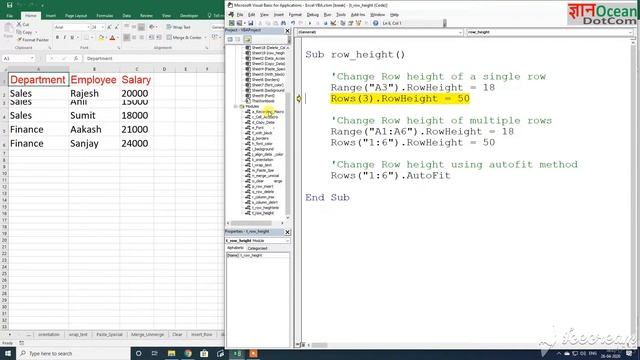The height and width of the screenshot is (360, 640).
Task: Click Toggle Folders icon in Project panel
Action: click(247, 40)
